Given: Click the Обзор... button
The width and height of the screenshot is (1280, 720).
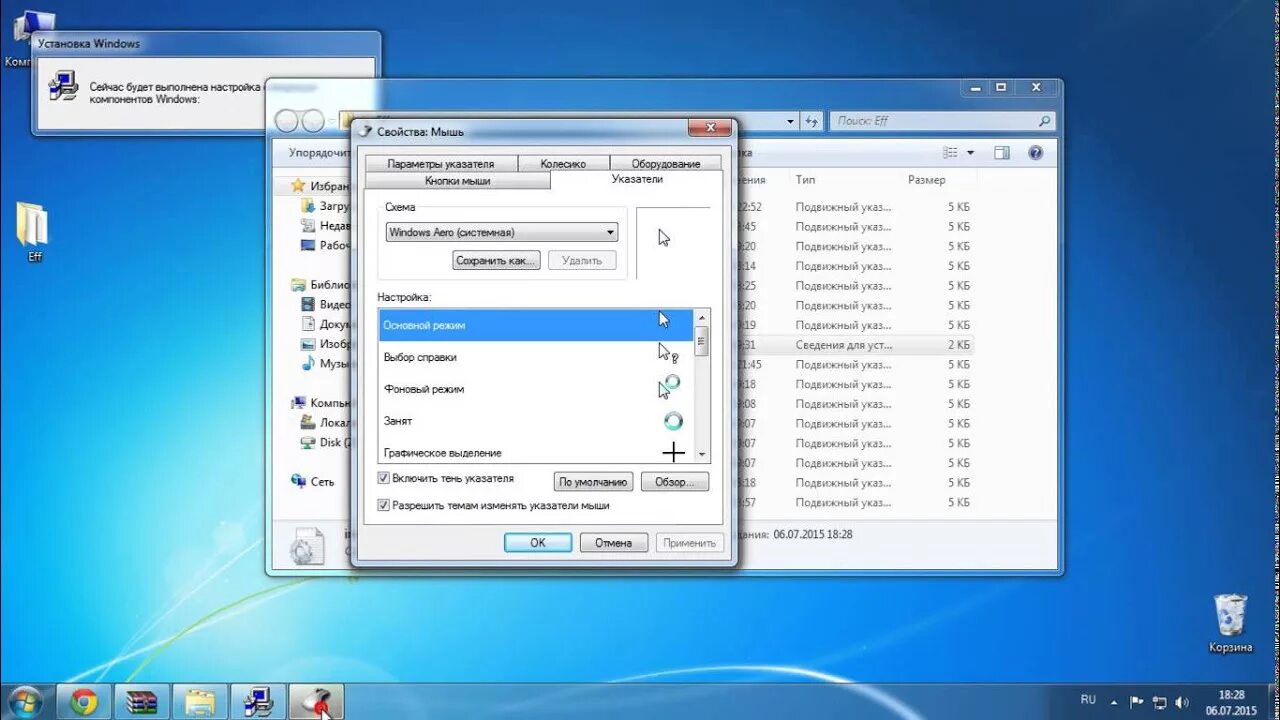Looking at the screenshot, I should [x=674, y=482].
